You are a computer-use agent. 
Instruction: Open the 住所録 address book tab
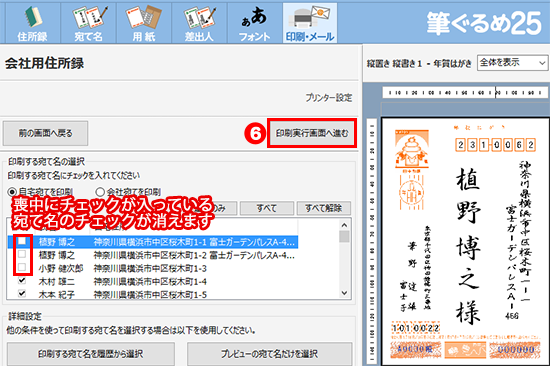32,23
